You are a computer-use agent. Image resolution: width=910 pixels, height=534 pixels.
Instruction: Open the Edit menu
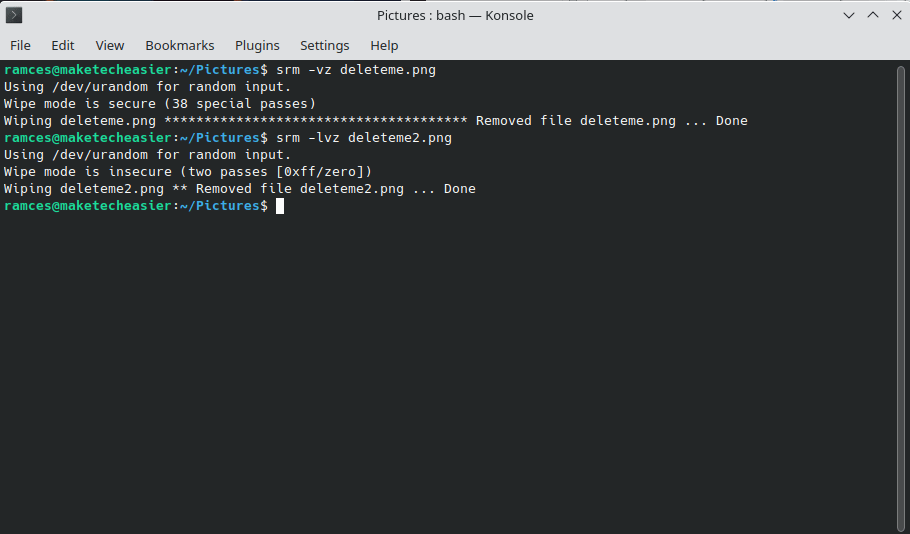(x=63, y=45)
